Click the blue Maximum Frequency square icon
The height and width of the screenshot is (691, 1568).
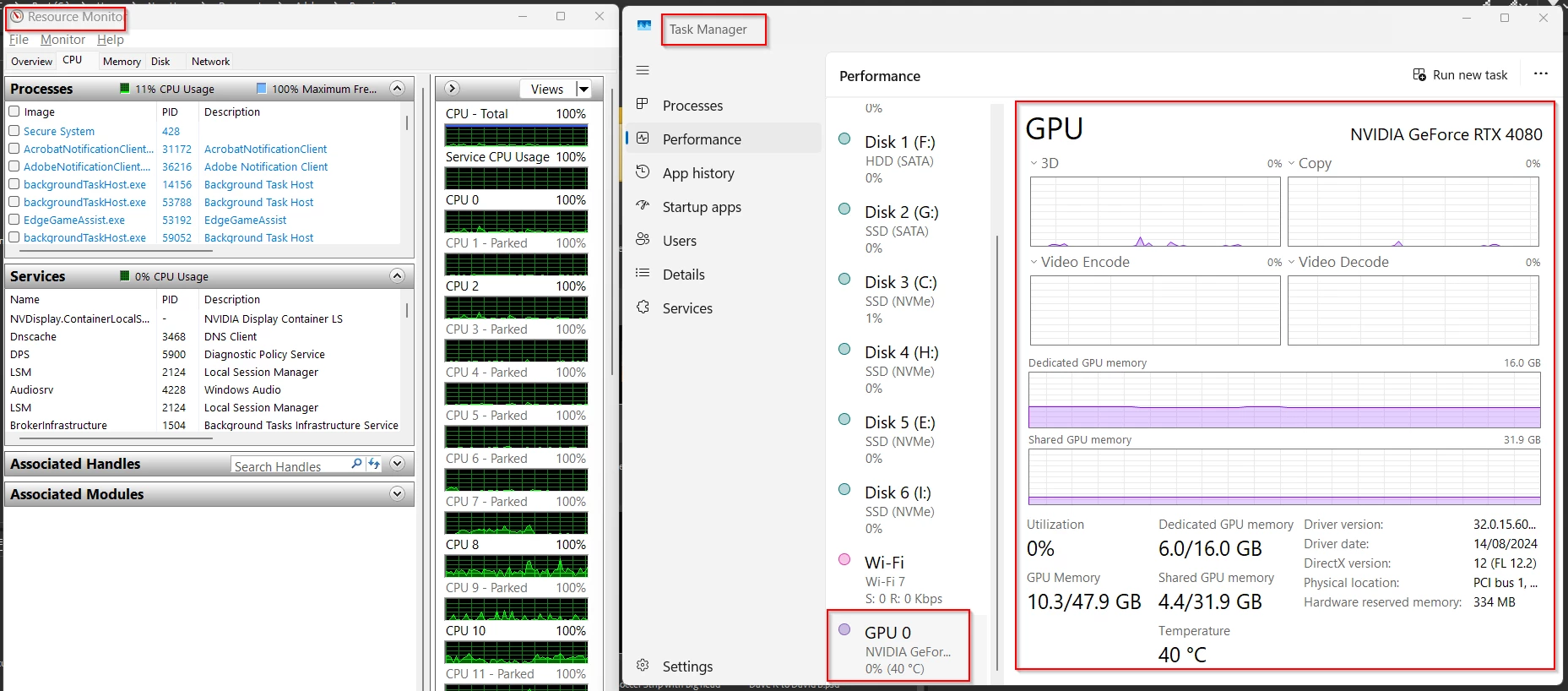coord(262,89)
